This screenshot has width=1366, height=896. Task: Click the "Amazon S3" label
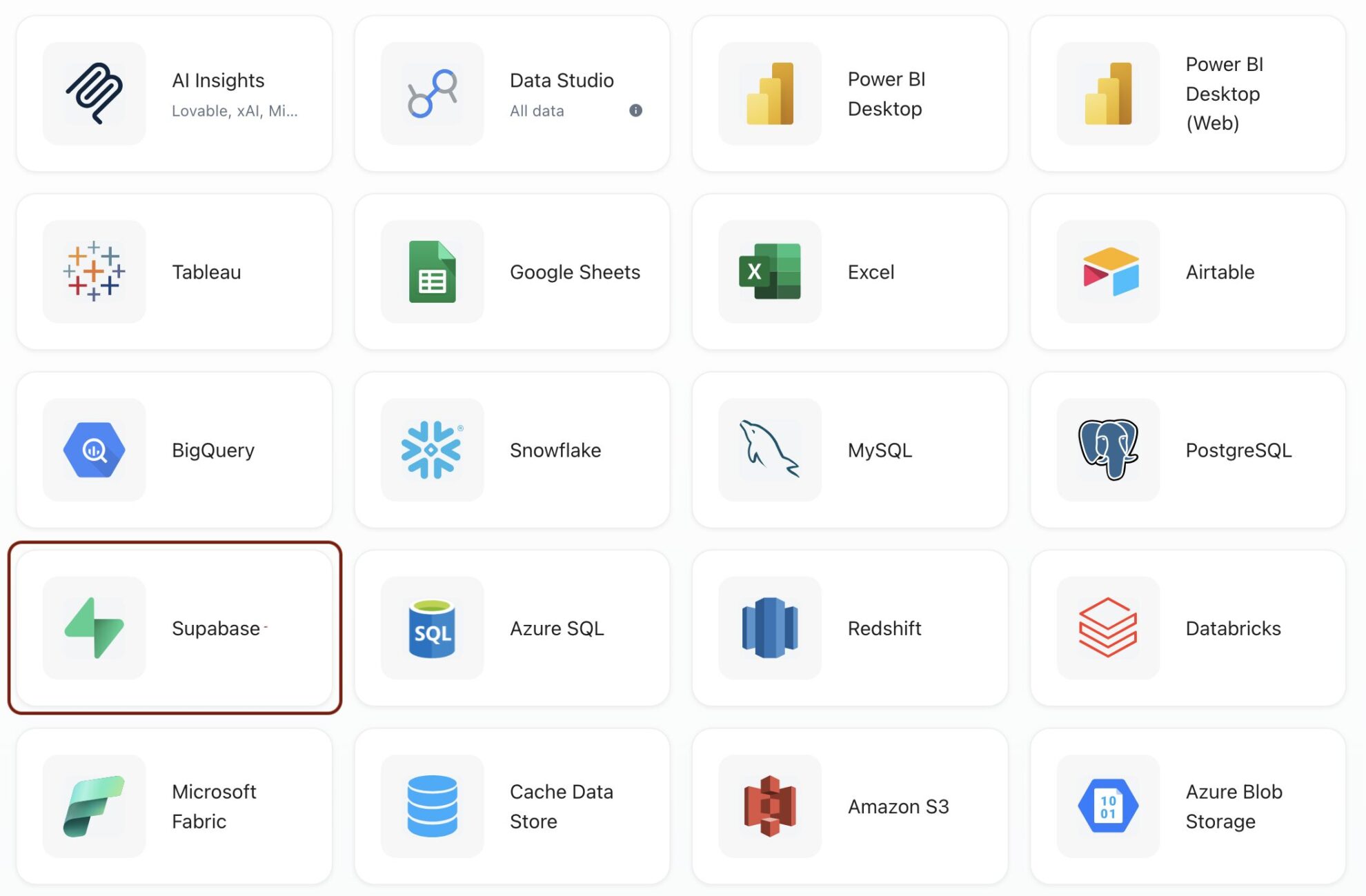tap(898, 807)
